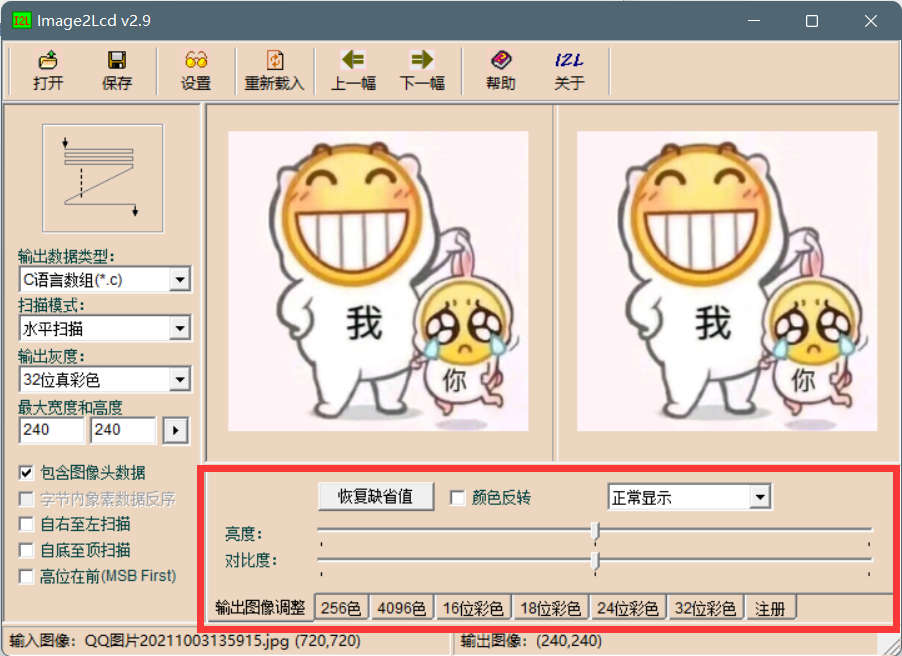Switch to the 4096色 tab
902x656 pixels.
tap(402, 608)
